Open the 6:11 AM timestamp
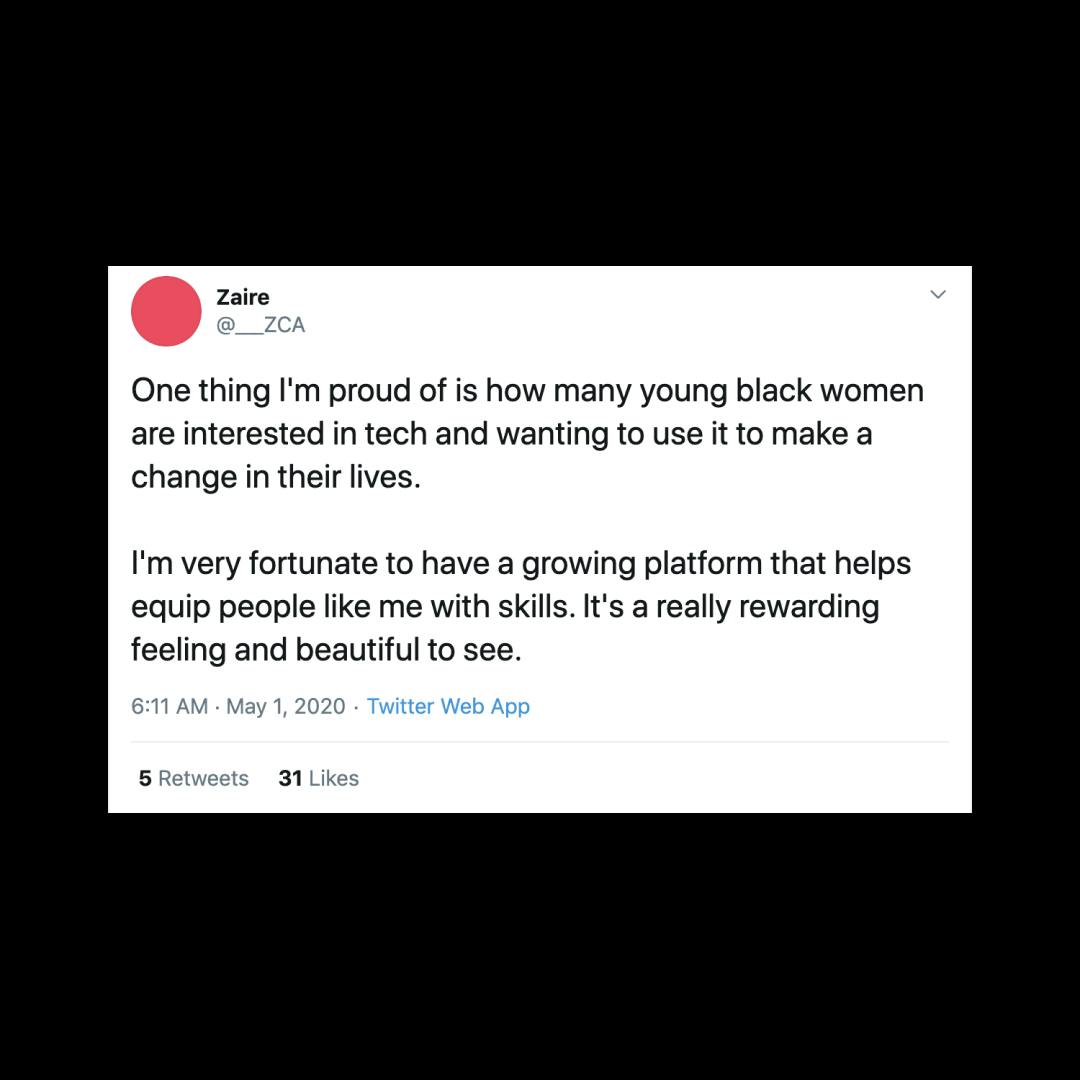Viewport: 1080px width, 1080px height. tap(169, 706)
